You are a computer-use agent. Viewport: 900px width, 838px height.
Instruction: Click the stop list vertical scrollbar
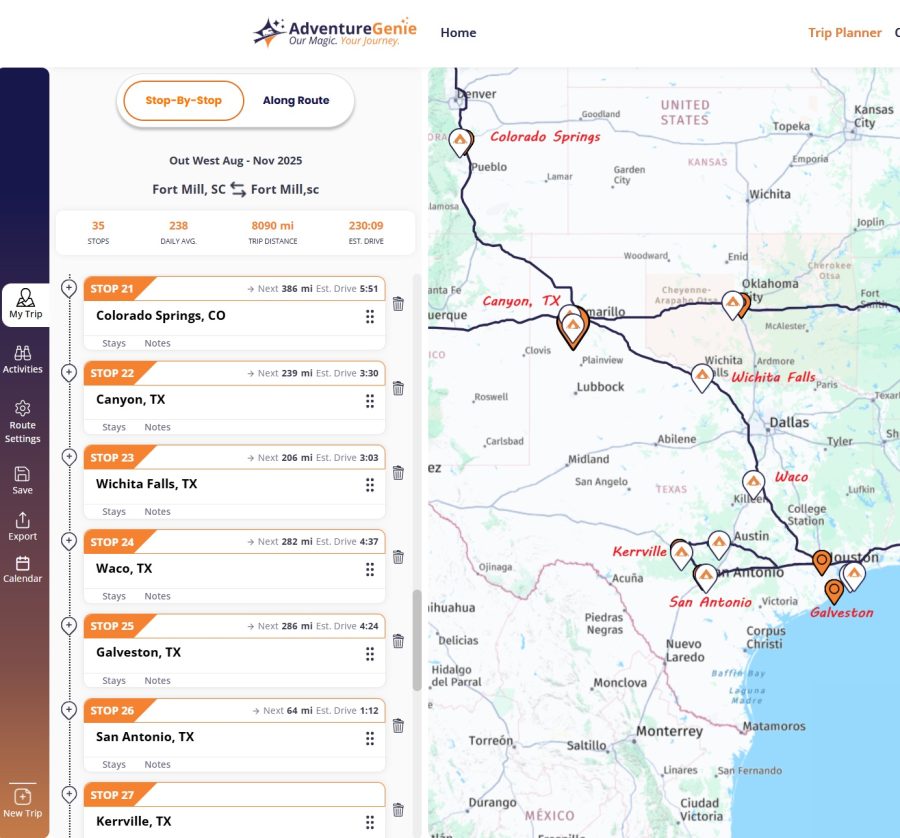(417, 640)
